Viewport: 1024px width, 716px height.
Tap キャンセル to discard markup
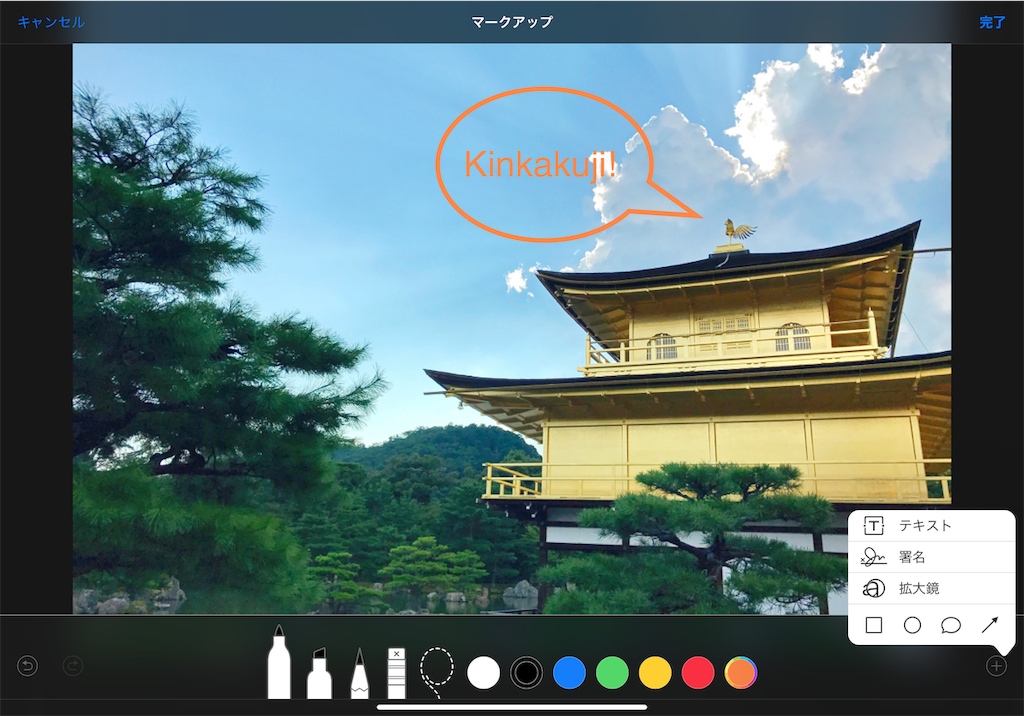pyautogui.click(x=49, y=19)
